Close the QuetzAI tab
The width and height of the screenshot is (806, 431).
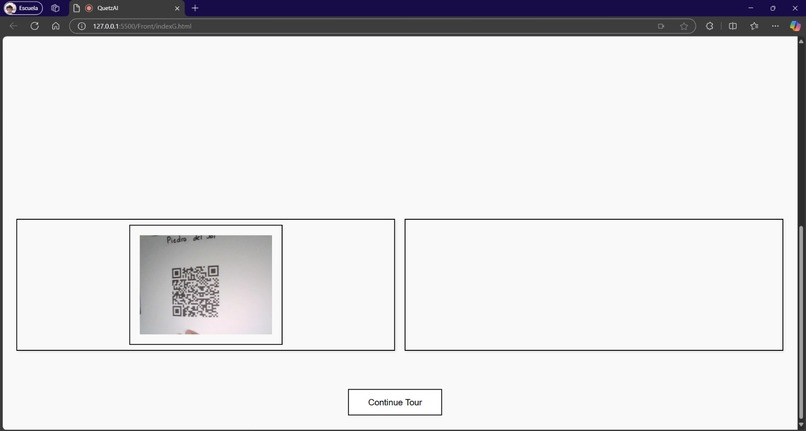pos(177,8)
